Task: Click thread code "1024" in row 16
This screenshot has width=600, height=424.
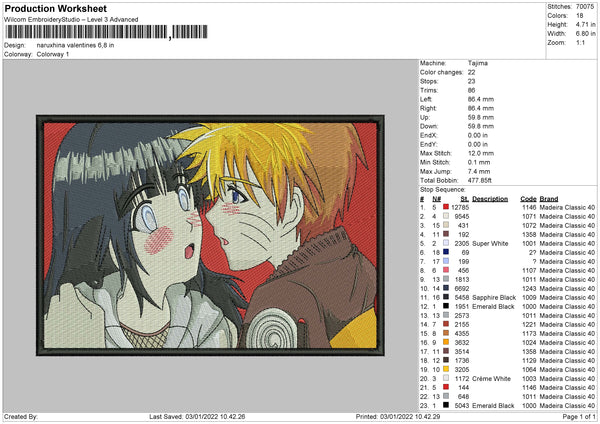Action: pos(529,342)
